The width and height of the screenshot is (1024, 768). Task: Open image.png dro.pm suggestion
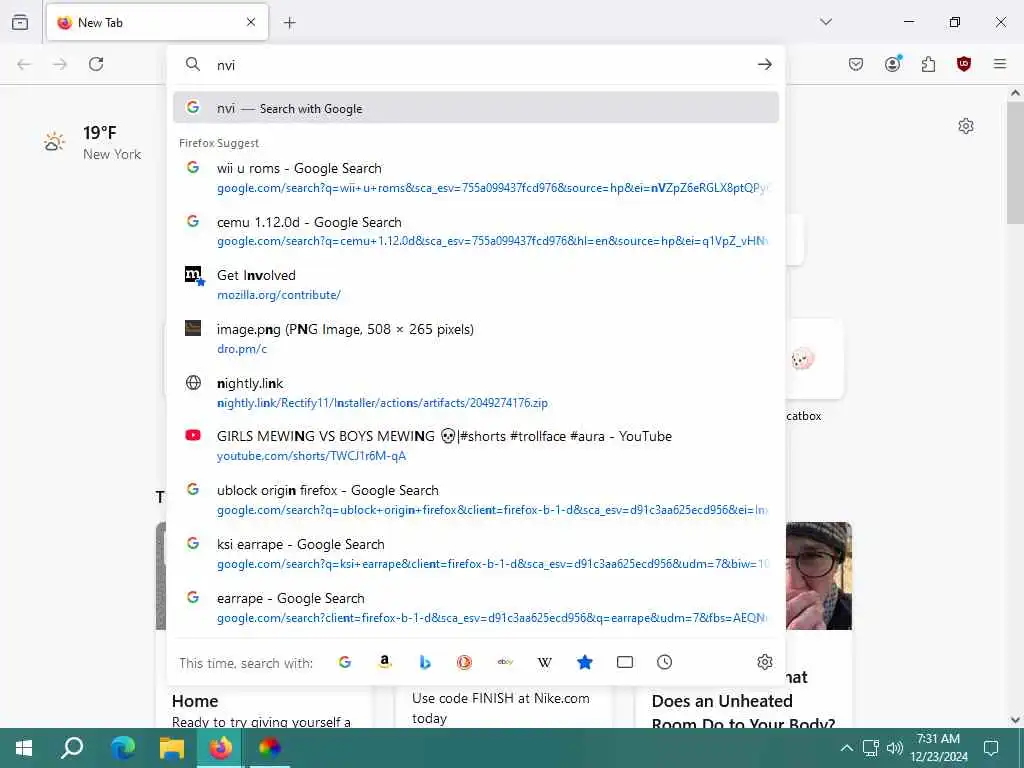click(x=476, y=338)
